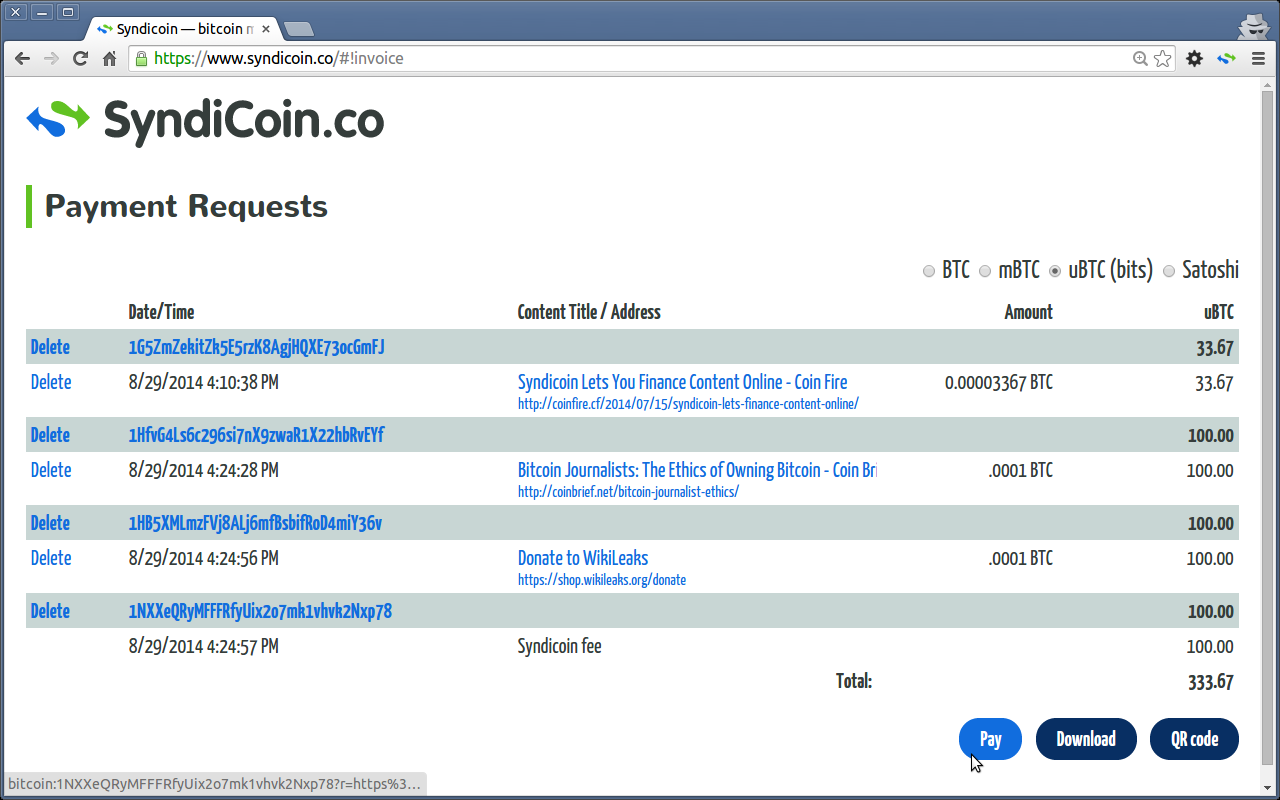Switch to the Syndicoin browser tab

(x=182, y=29)
